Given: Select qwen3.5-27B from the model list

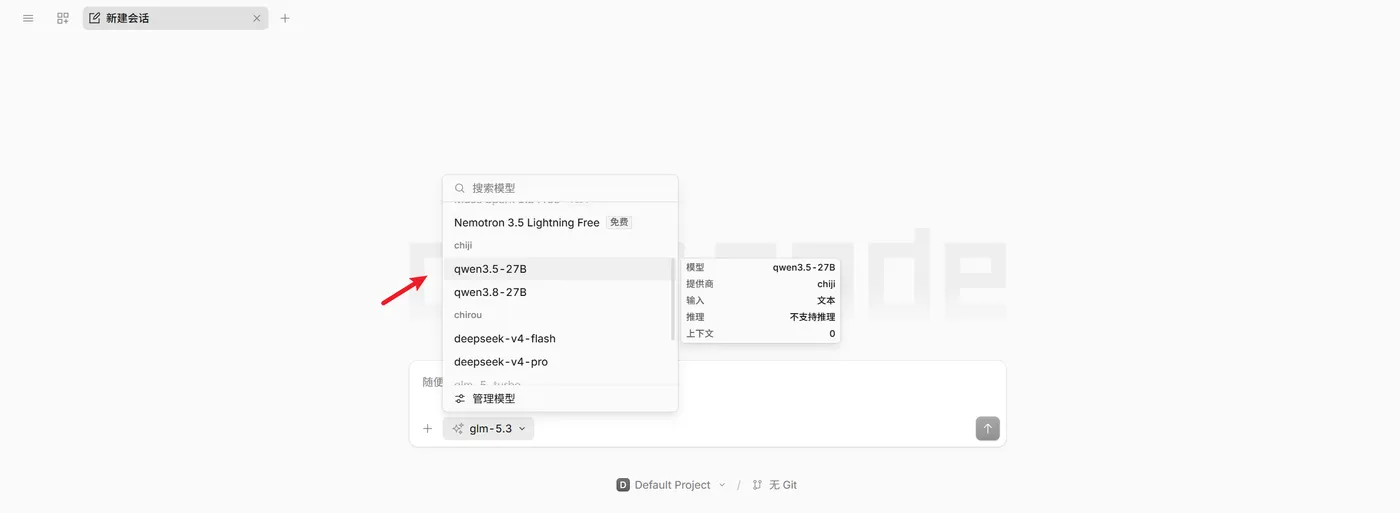Looking at the screenshot, I should tap(557, 268).
